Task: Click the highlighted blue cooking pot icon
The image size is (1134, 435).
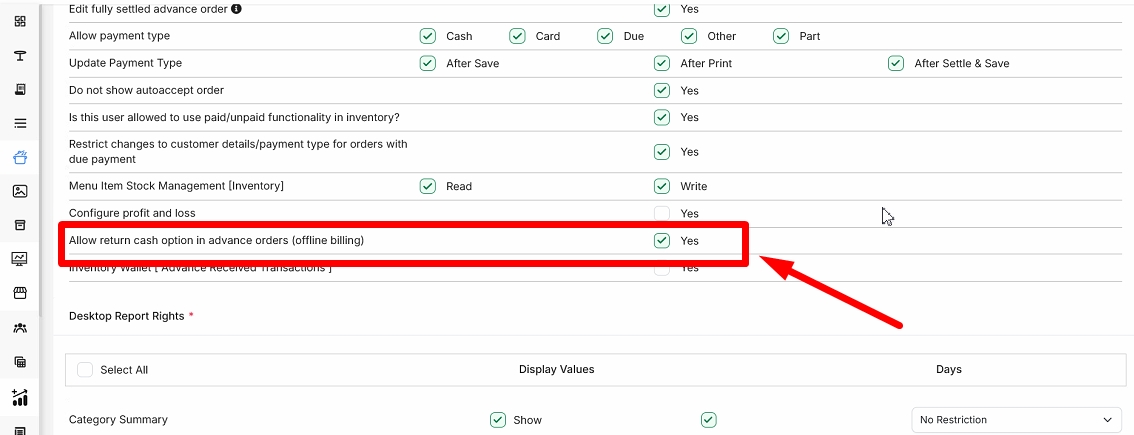Action: (20, 157)
